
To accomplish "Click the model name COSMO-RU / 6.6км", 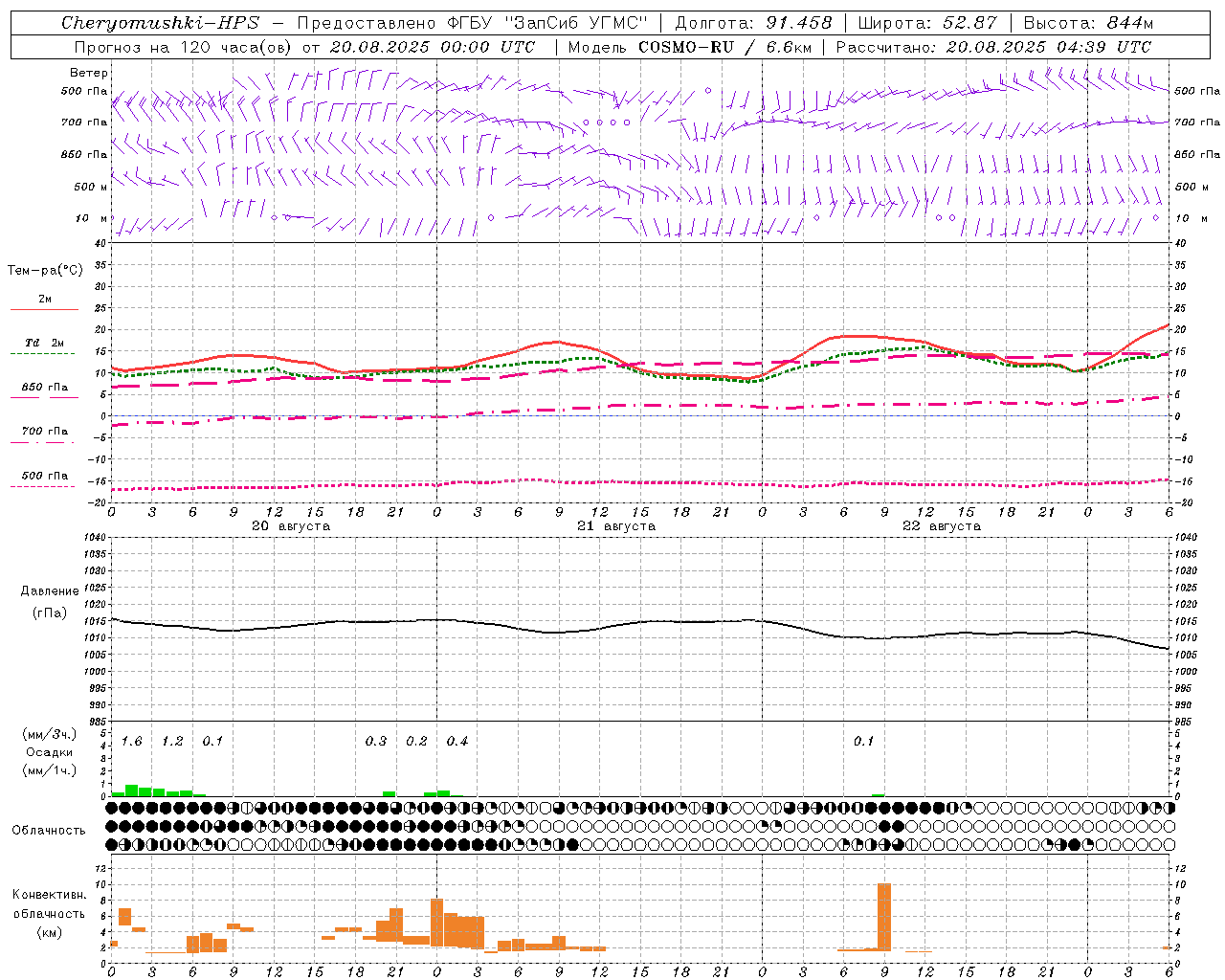I will point(724,47).
